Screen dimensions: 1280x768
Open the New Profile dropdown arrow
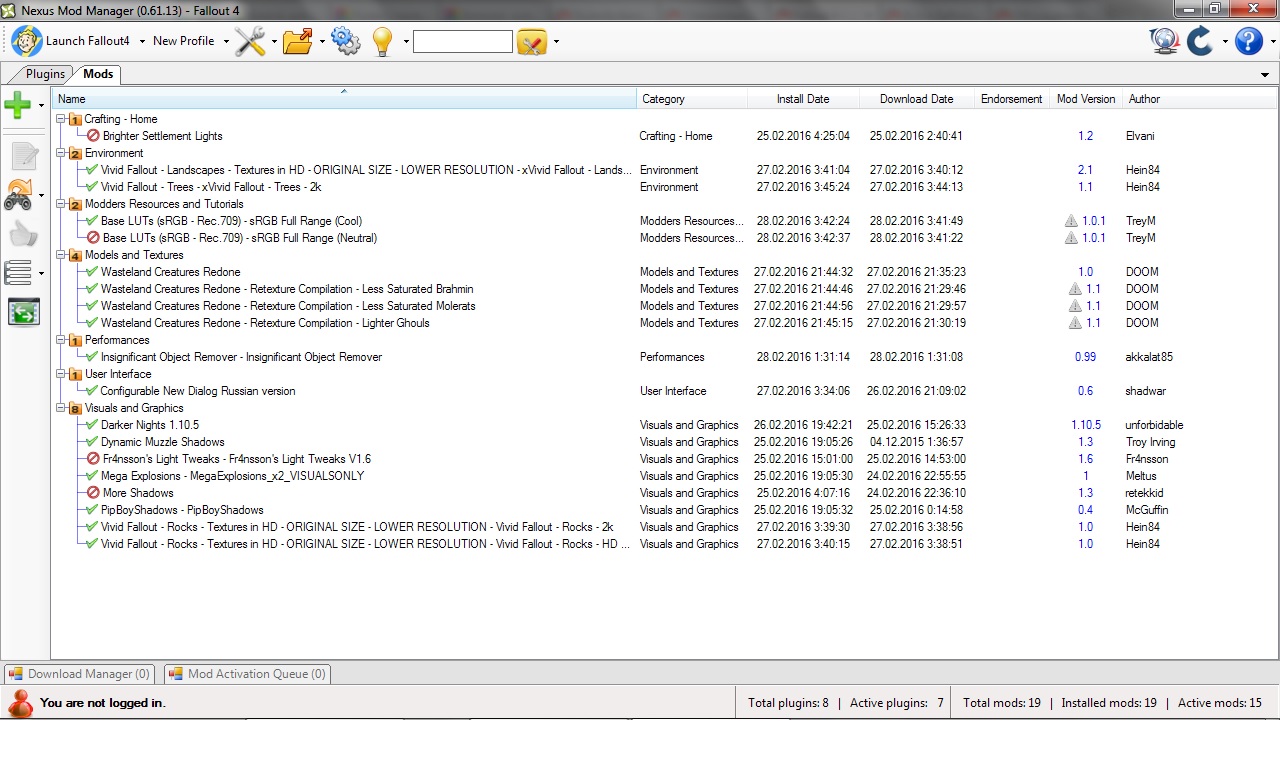pyautogui.click(x=226, y=42)
